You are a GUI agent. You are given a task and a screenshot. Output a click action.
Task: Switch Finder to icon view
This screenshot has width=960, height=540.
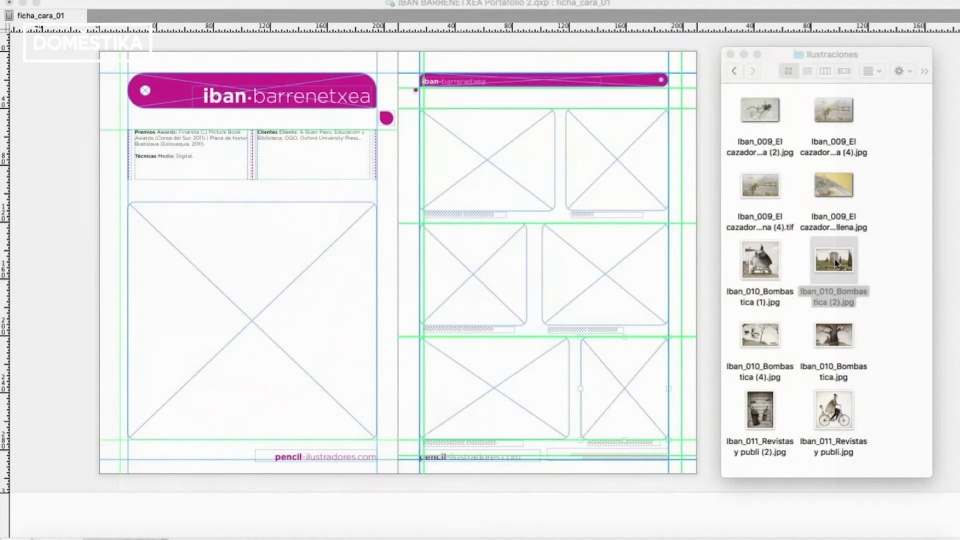coord(789,71)
